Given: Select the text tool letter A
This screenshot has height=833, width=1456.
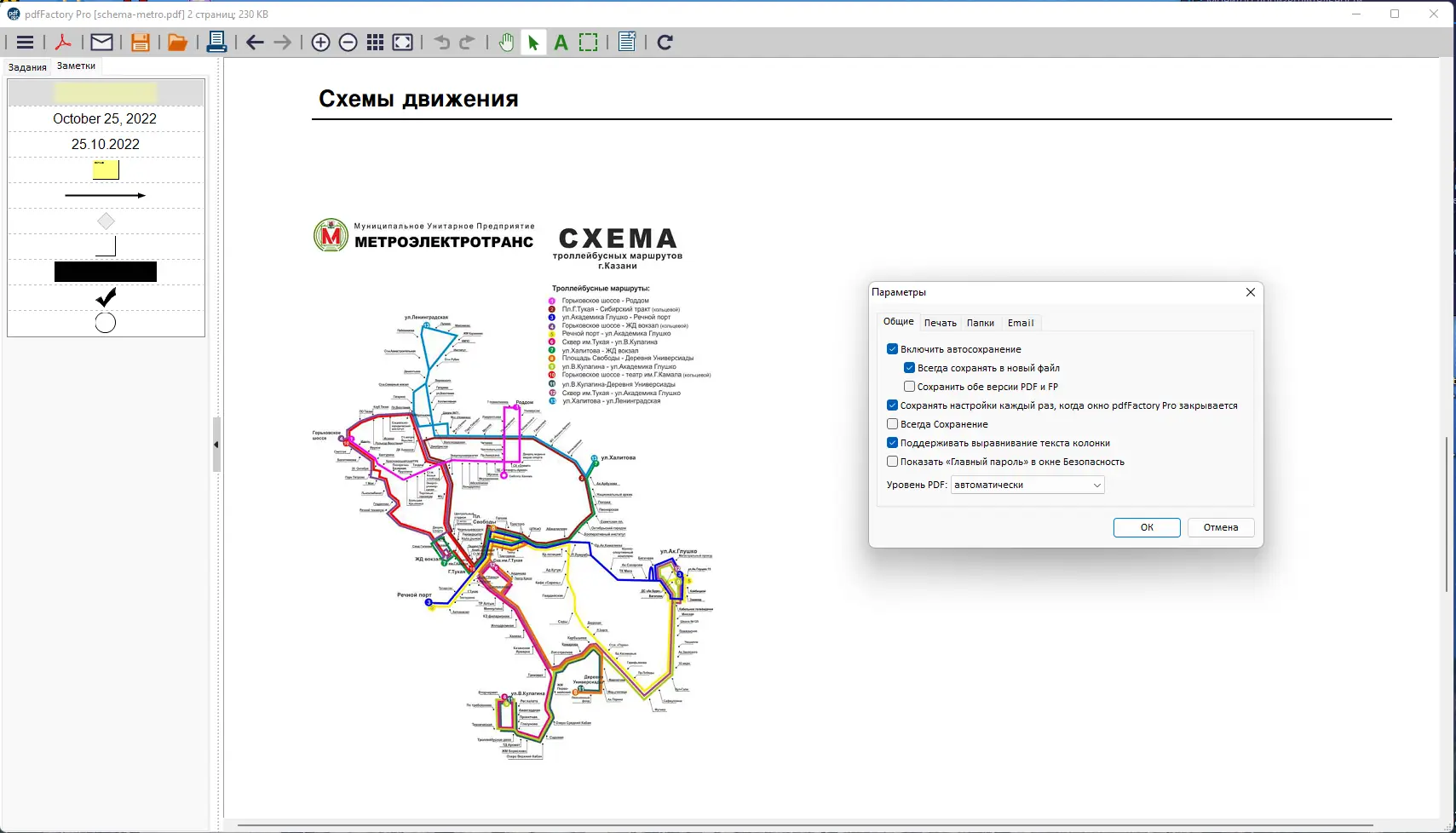Looking at the screenshot, I should pyautogui.click(x=561, y=43).
